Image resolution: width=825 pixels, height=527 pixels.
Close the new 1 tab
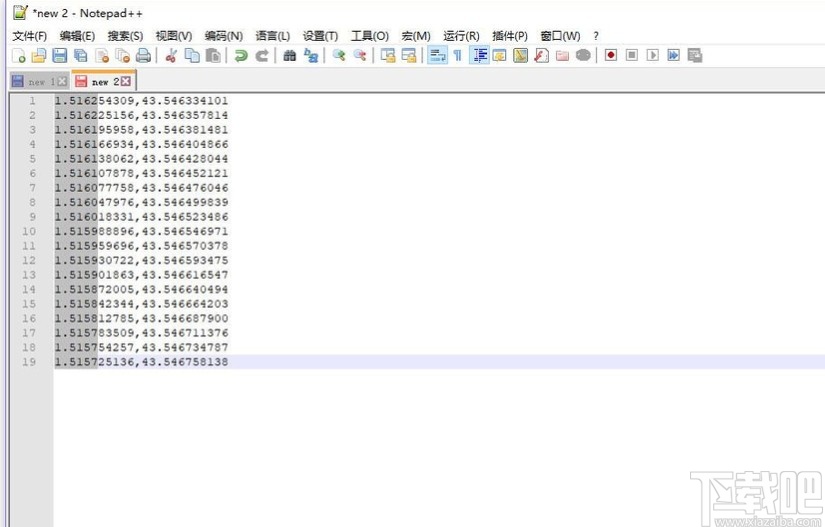click(62, 82)
